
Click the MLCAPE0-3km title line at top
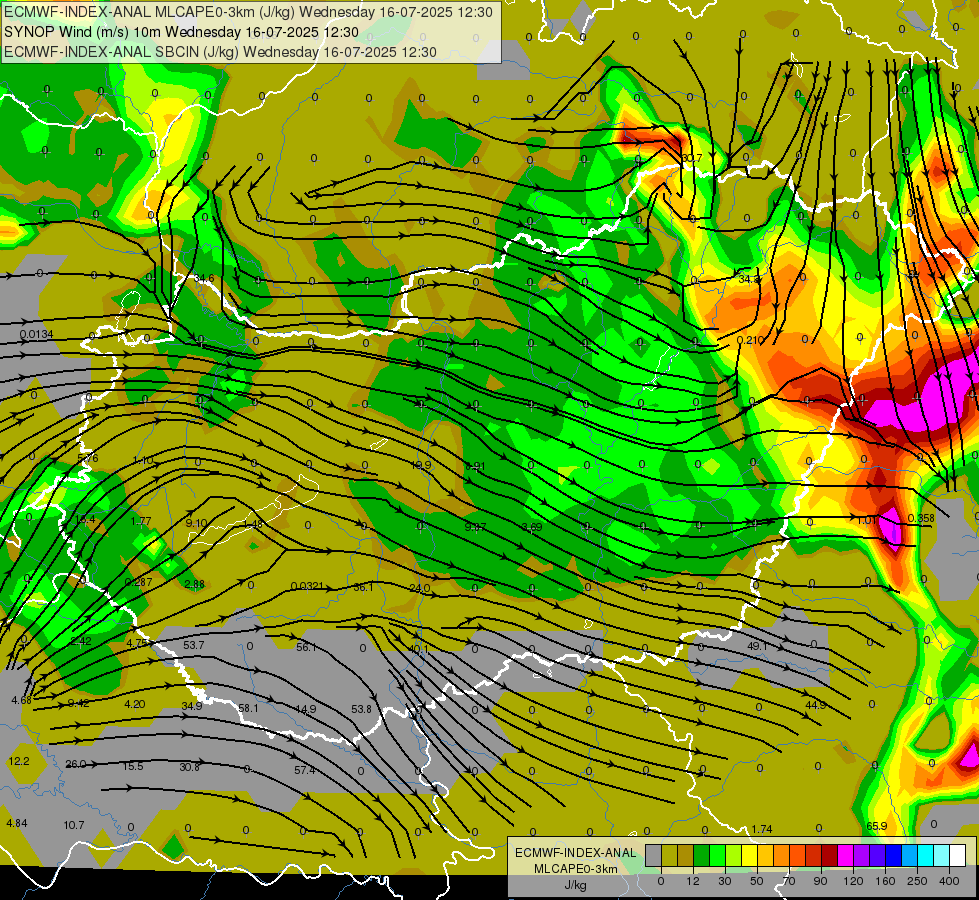tap(248, 12)
